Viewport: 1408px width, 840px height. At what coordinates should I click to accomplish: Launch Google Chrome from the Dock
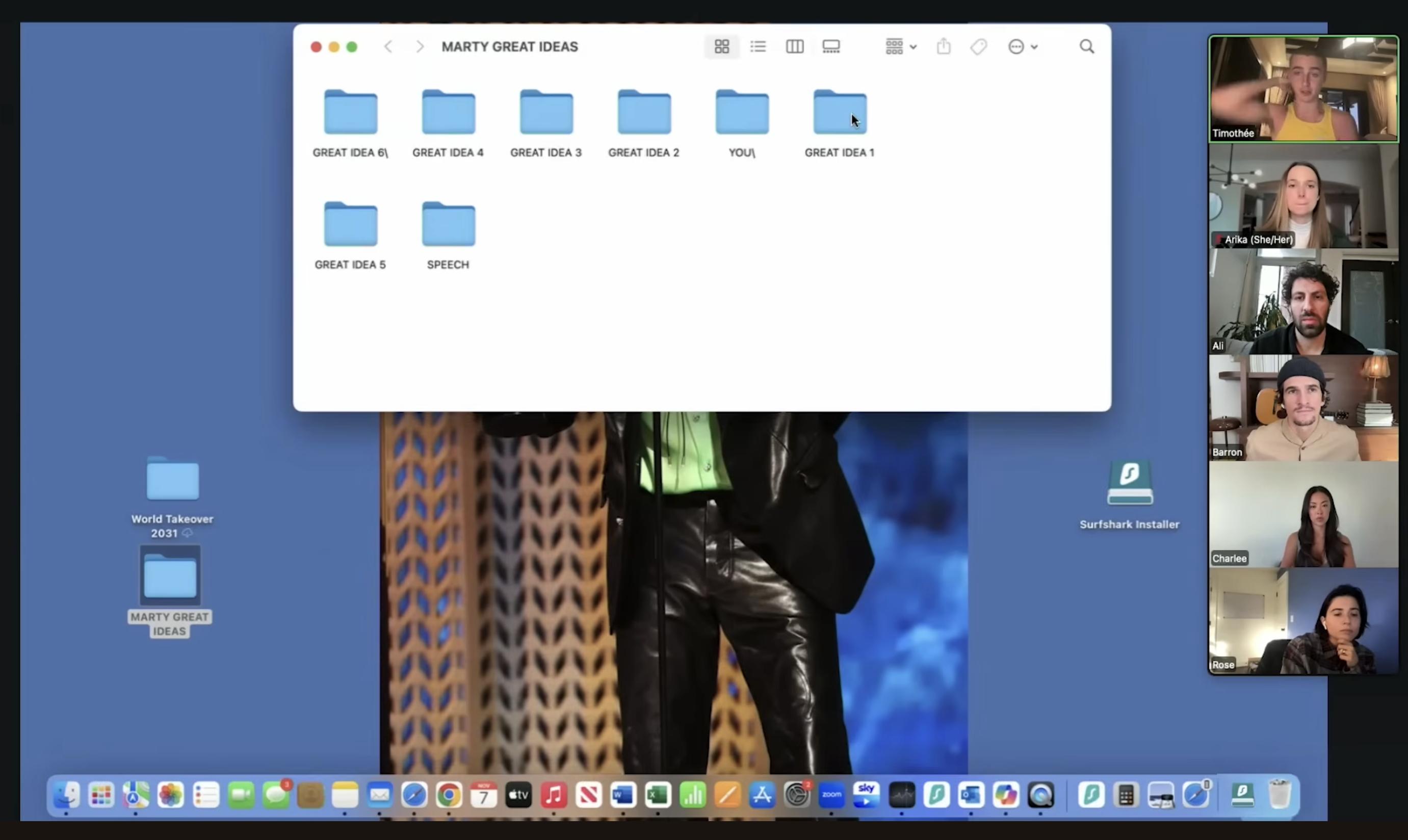[x=449, y=795]
